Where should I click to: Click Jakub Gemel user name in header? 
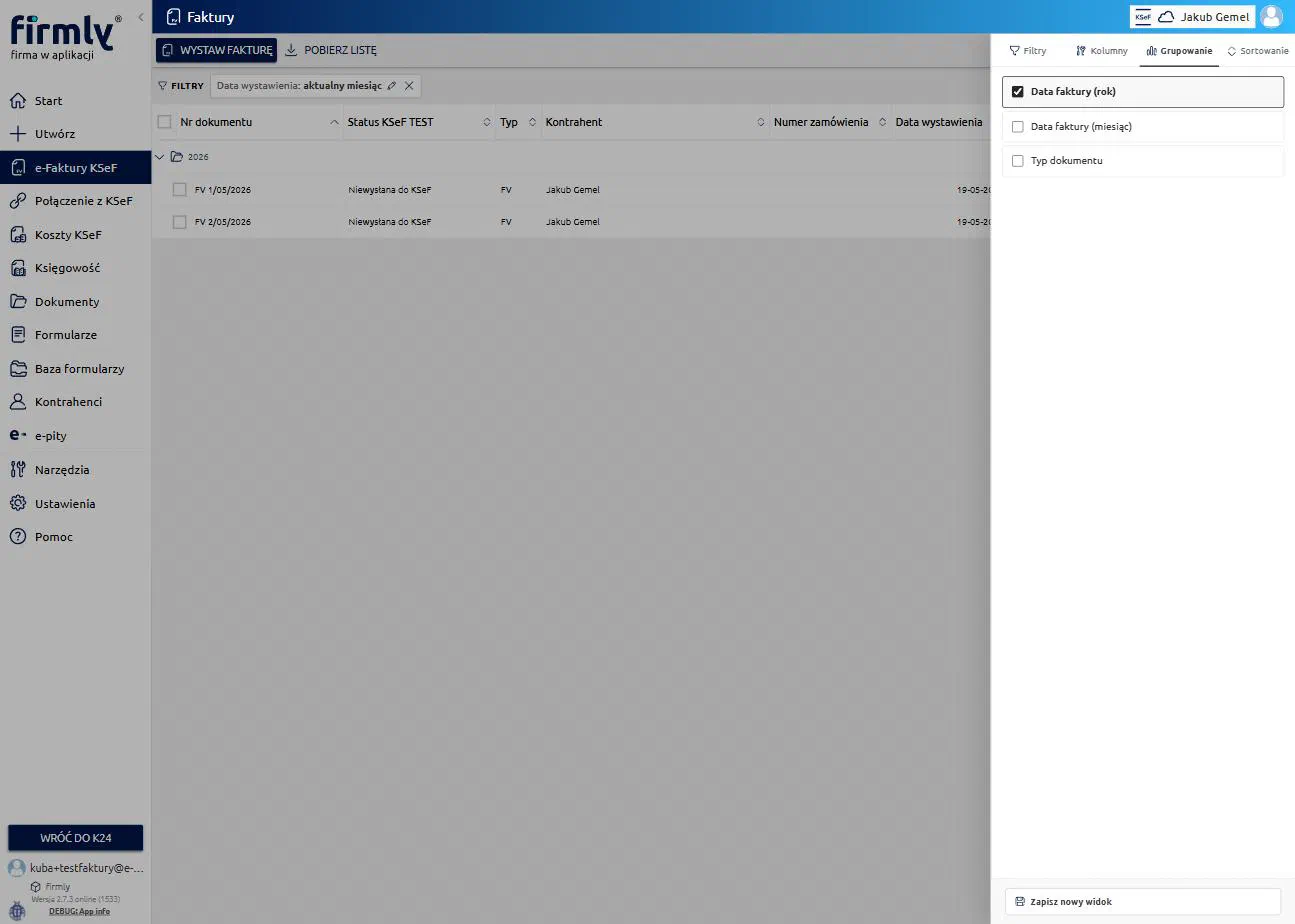coord(1215,17)
